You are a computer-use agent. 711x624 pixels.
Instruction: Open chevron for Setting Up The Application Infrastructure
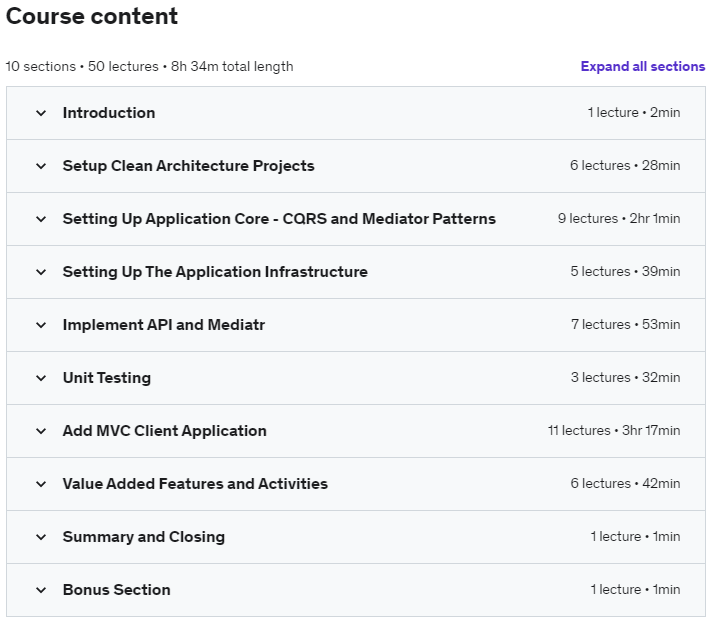coord(41,272)
